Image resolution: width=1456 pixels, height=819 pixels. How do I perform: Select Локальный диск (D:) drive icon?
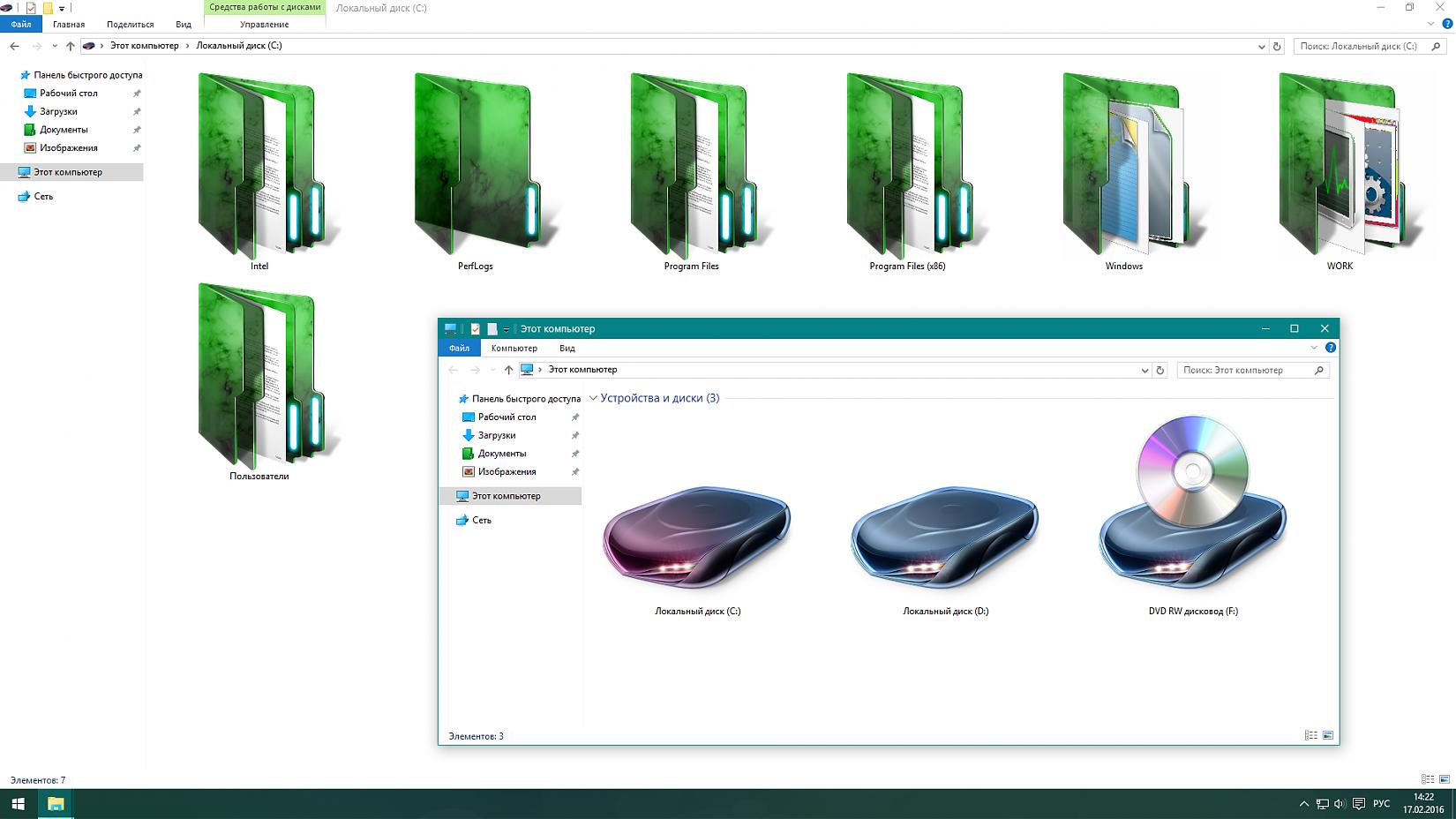[x=945, y=538]
